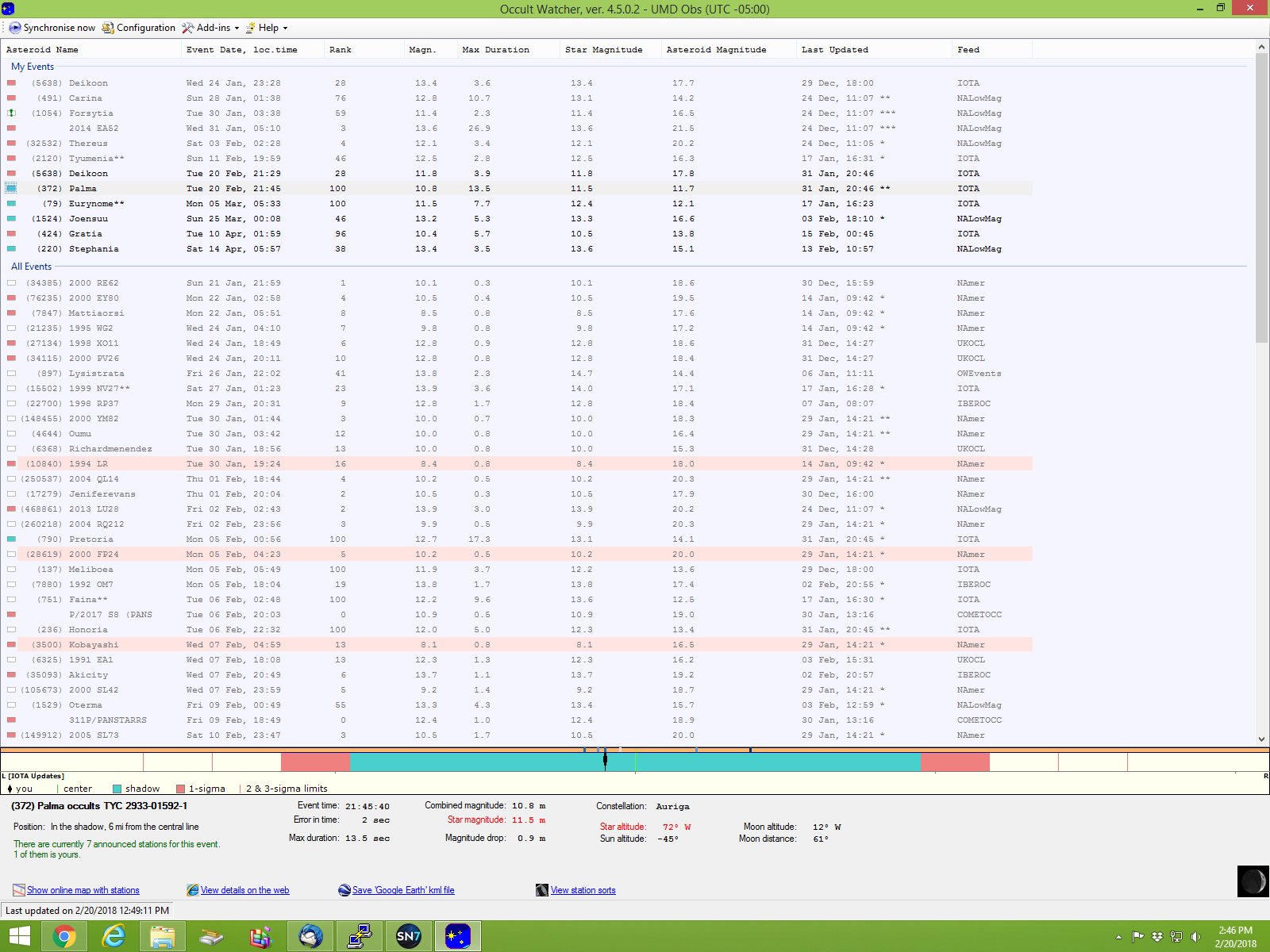Open the Help dropdown menu
This screenshot has width=1270, height=952.
[x=267, y=28]
